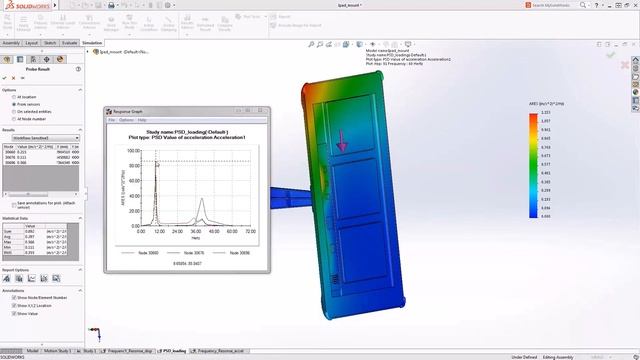Open the sensor list dropdown under Results

click(45, 138)
